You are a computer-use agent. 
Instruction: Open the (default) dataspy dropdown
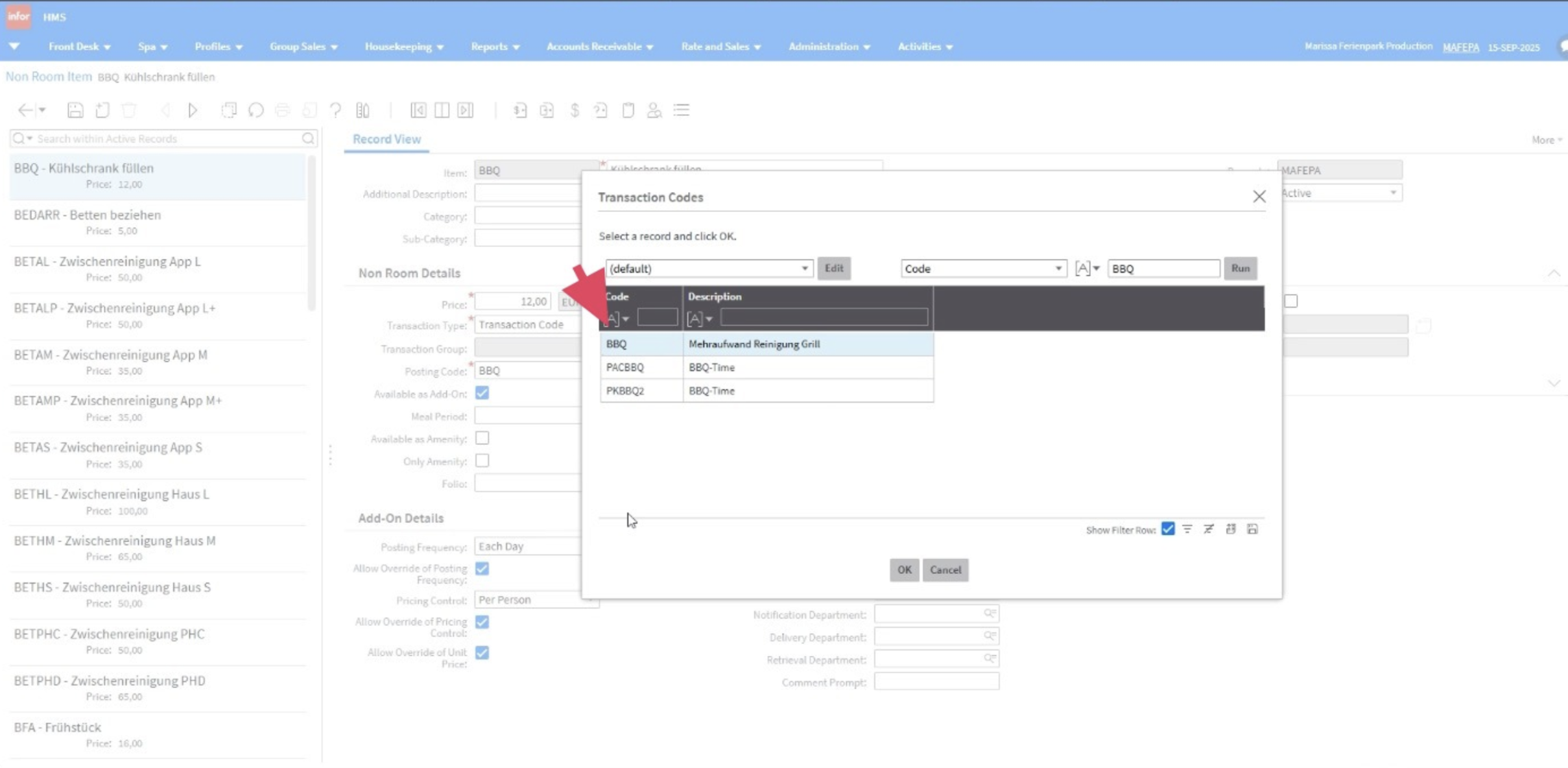pos(804,269)
